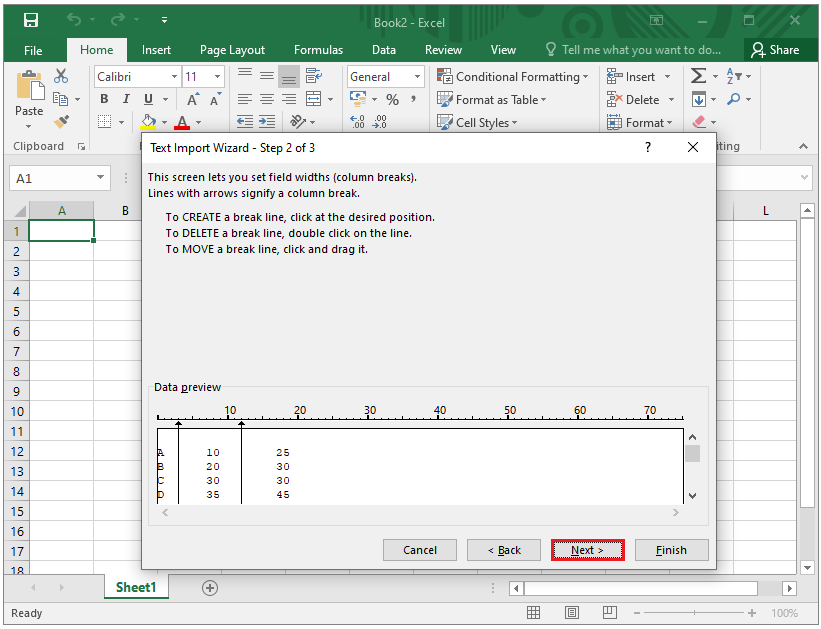Cancel the Text Import Wizard
The height and width of the screenshot is (629, 821).
(x=419, y=549)
